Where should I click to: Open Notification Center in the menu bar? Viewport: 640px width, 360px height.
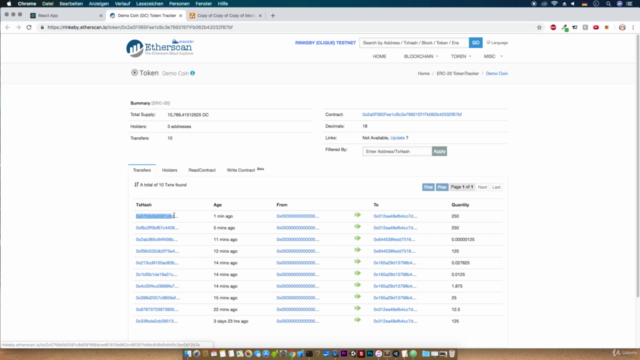click(x=629, y=4)
